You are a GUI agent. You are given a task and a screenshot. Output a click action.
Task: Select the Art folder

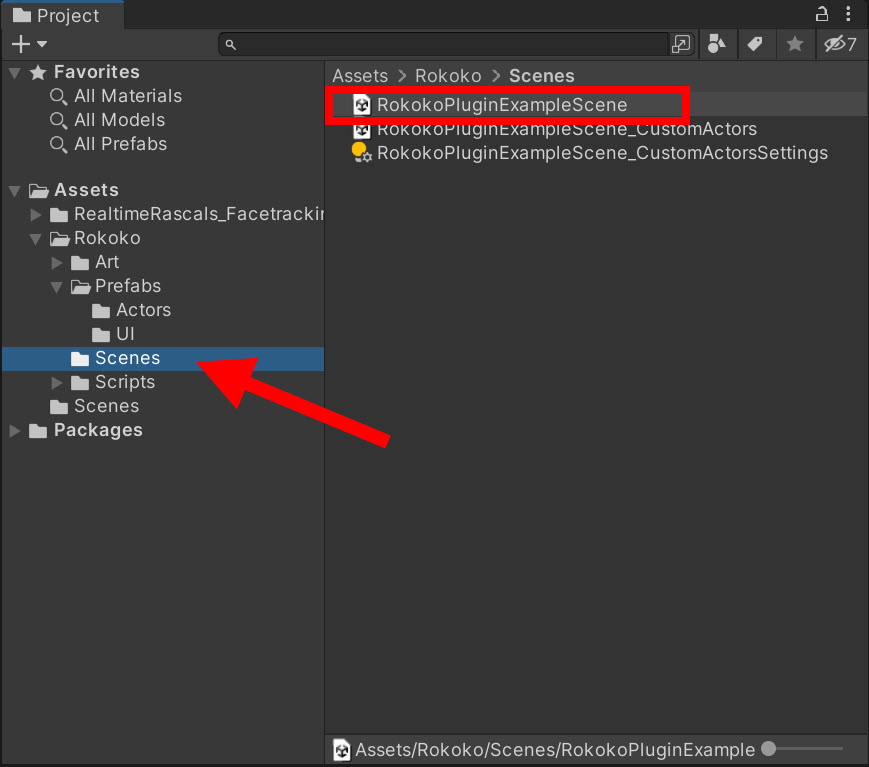click(x=95, y=263)
